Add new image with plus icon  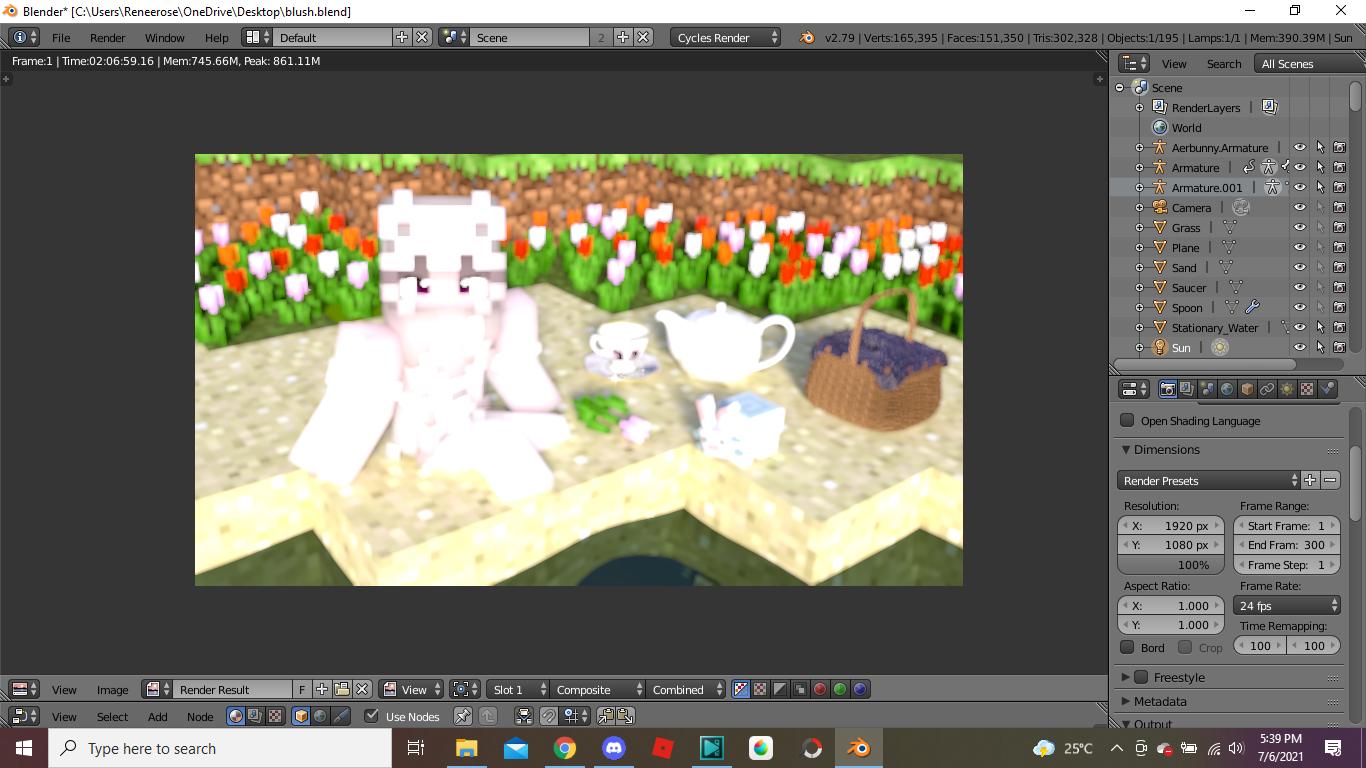pyautogui.click(x=322, y=689)
